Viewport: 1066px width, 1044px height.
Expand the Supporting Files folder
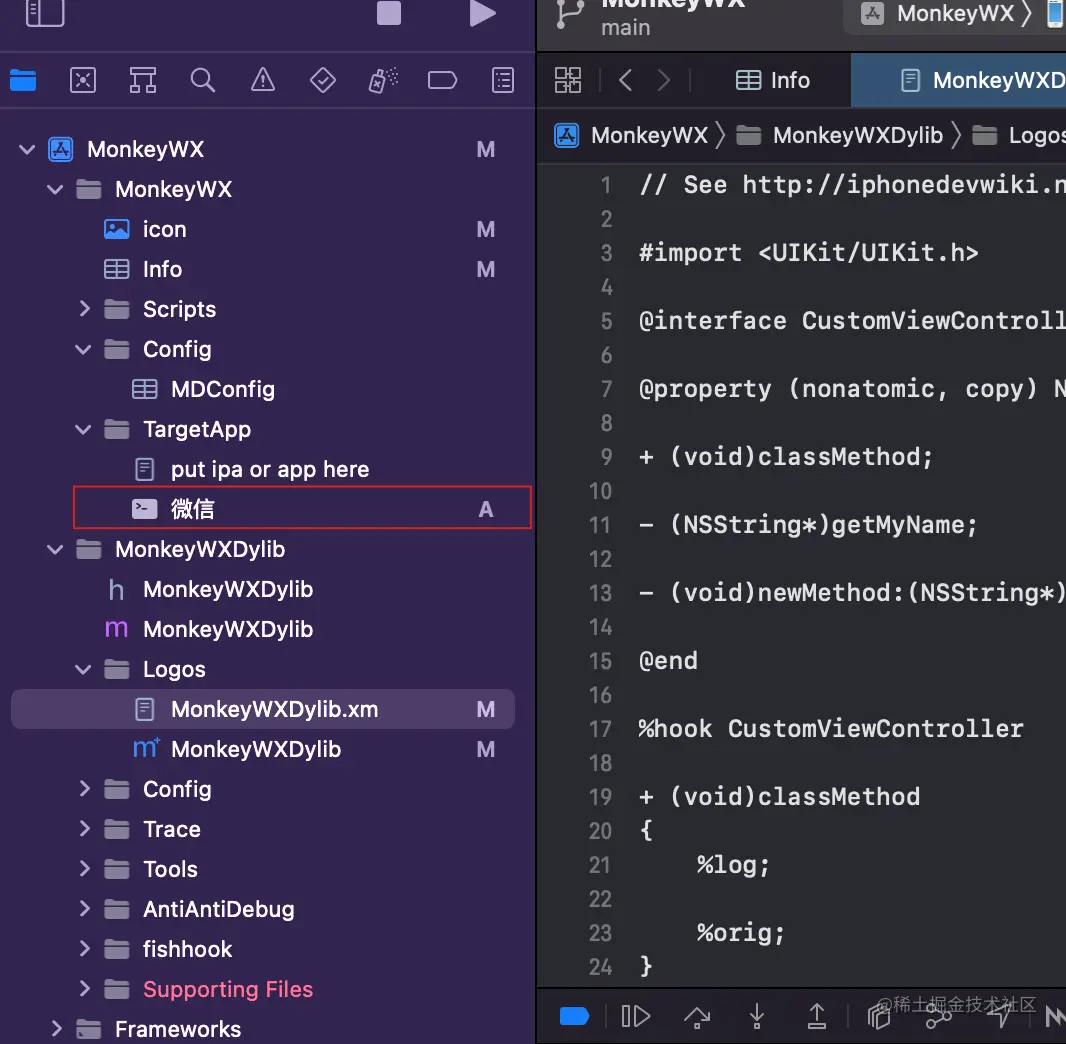coord(84,989)
